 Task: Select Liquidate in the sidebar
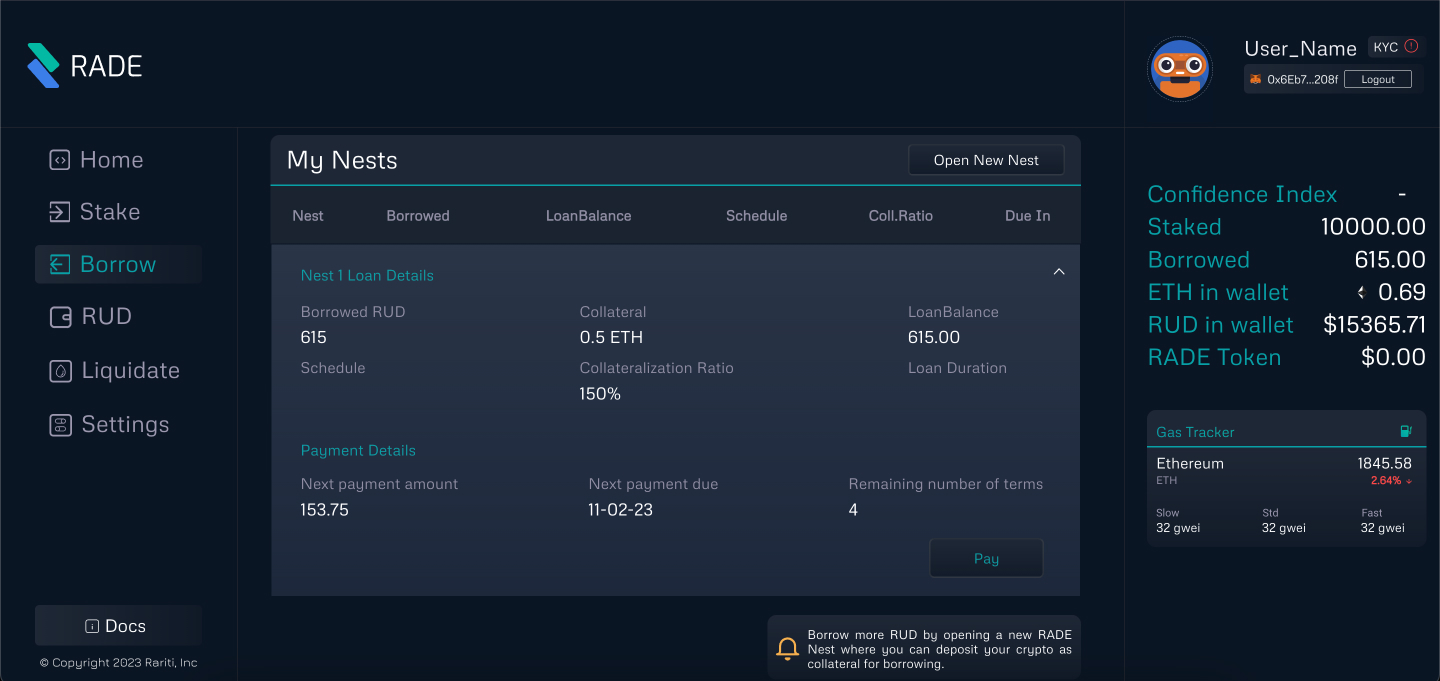(x=130, y=371)
